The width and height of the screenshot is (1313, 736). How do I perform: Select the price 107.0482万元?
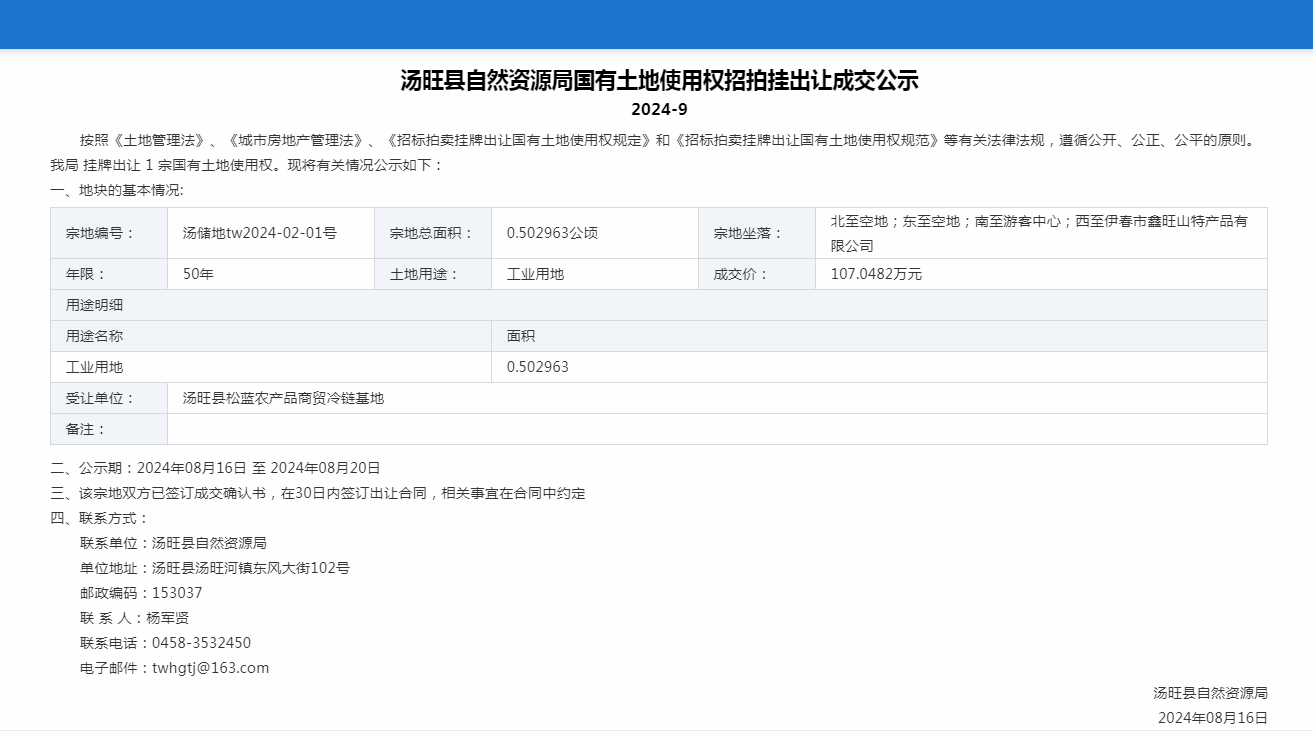point(876,274)
